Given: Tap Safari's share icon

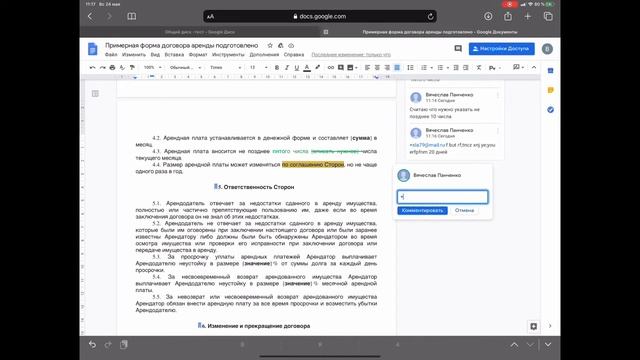Looking at the screenshot, I should (x=508, y=16).
